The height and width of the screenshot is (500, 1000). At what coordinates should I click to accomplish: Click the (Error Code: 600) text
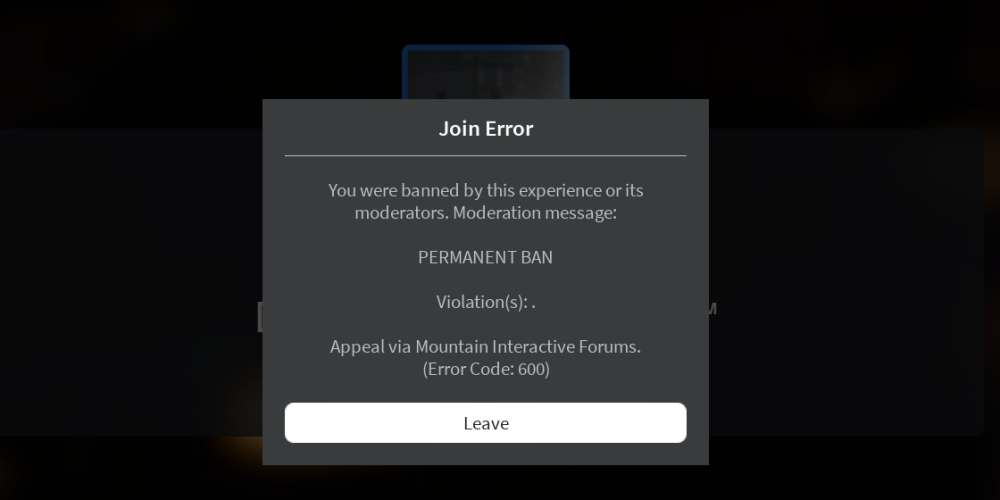click(x=485, y=369)
